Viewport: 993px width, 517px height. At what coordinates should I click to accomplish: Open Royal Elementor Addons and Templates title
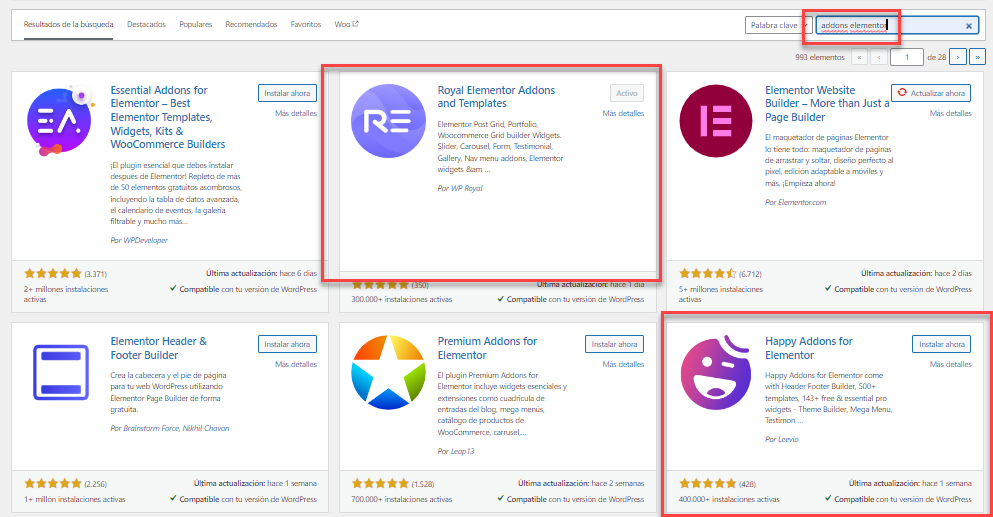coord(496,97)
